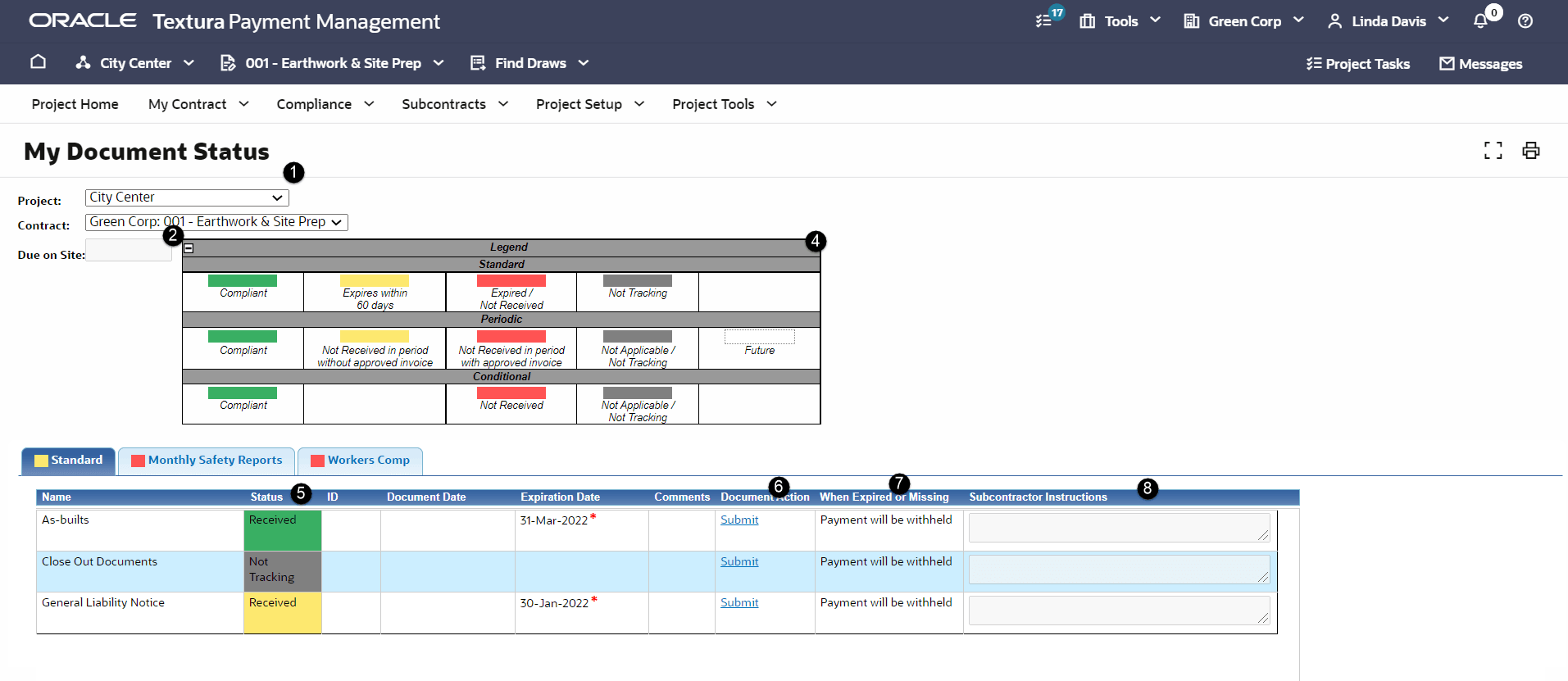Click the instructions box for Close Out Documents
The width and height of the screenshot is (1568, 681).
point(1119,569)
